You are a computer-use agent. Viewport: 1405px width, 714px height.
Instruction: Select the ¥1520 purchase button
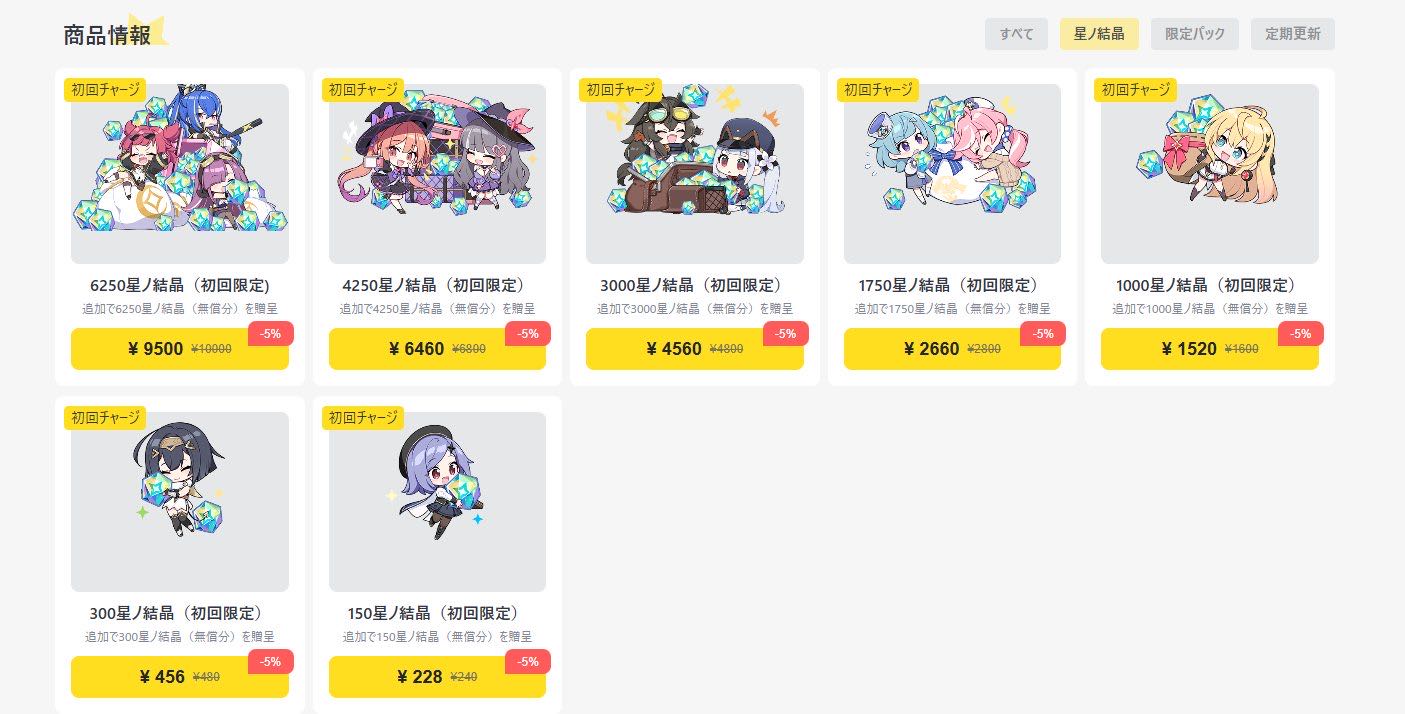click(1210, 349)
